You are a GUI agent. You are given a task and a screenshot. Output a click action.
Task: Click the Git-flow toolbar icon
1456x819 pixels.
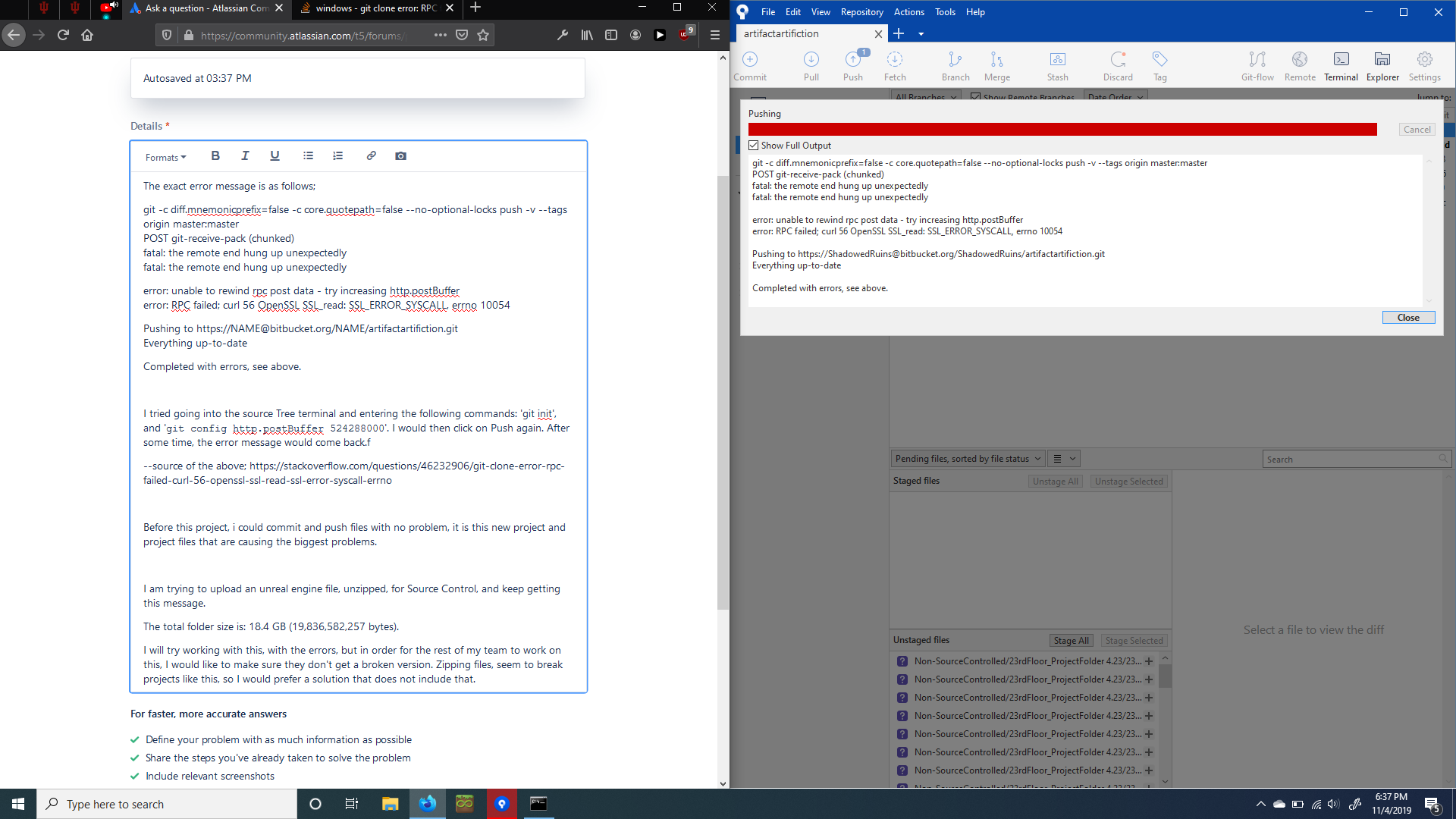1257,65
